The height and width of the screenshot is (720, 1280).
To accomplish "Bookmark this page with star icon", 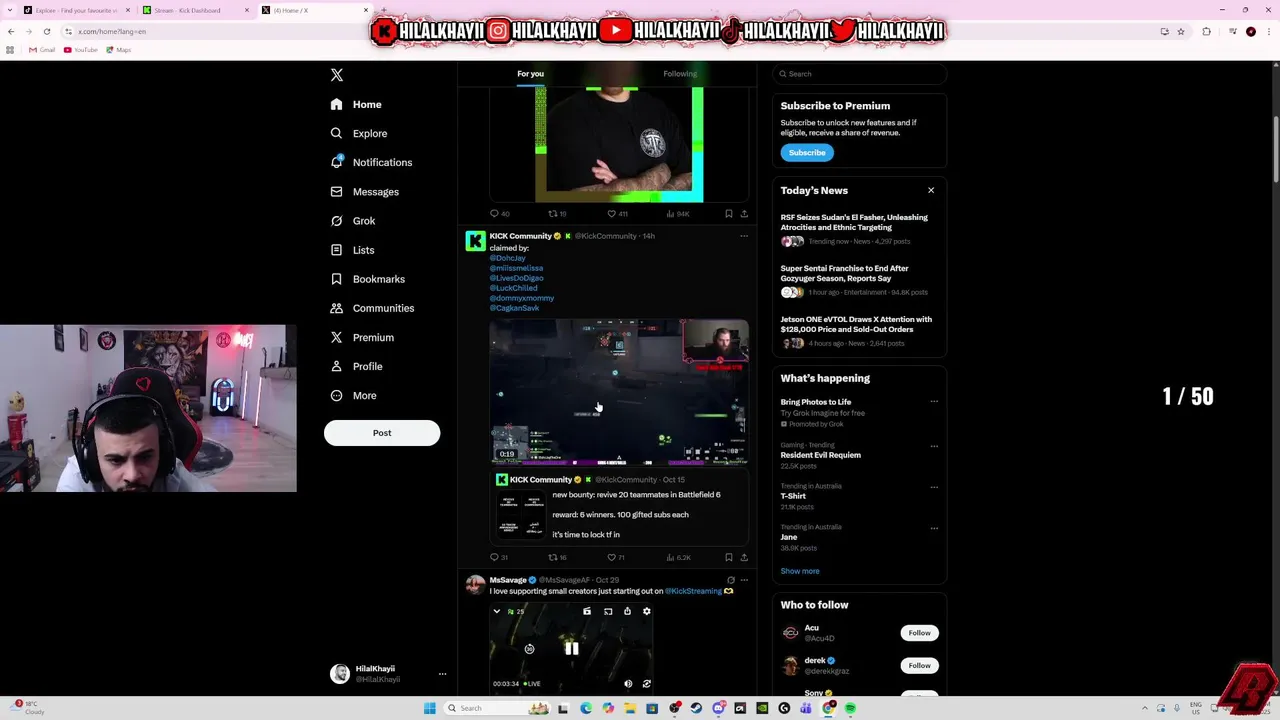I will [1181, 31].
